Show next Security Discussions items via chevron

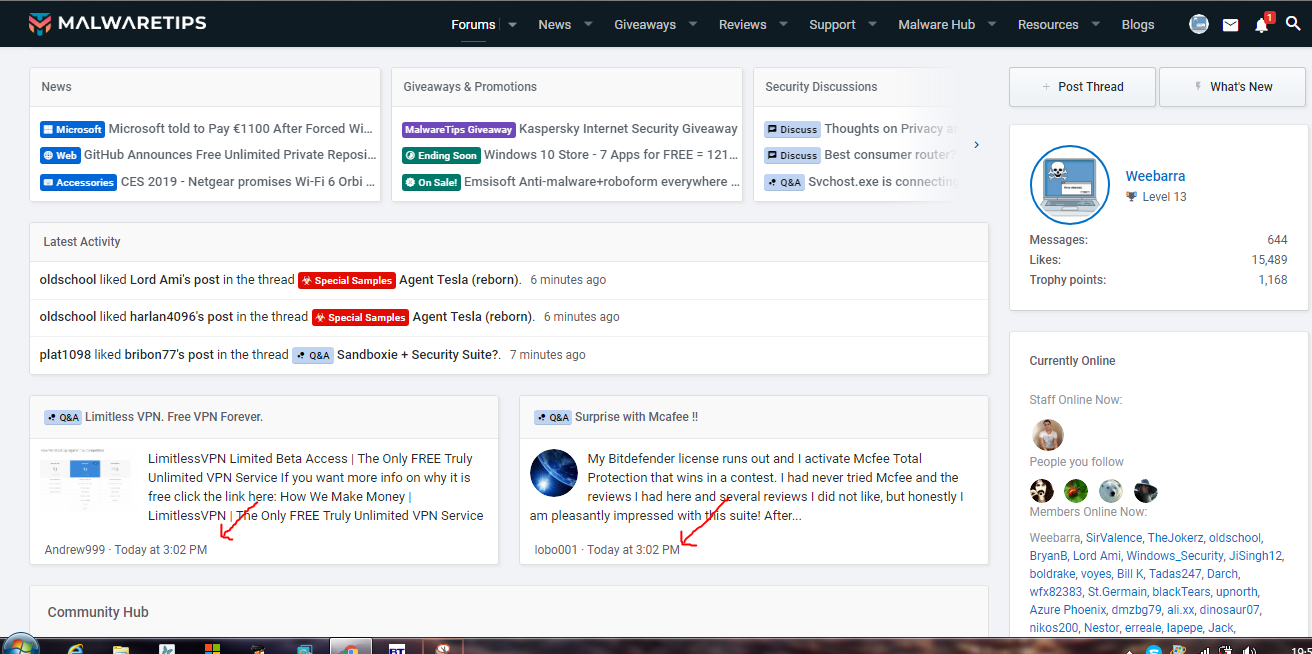976,145
